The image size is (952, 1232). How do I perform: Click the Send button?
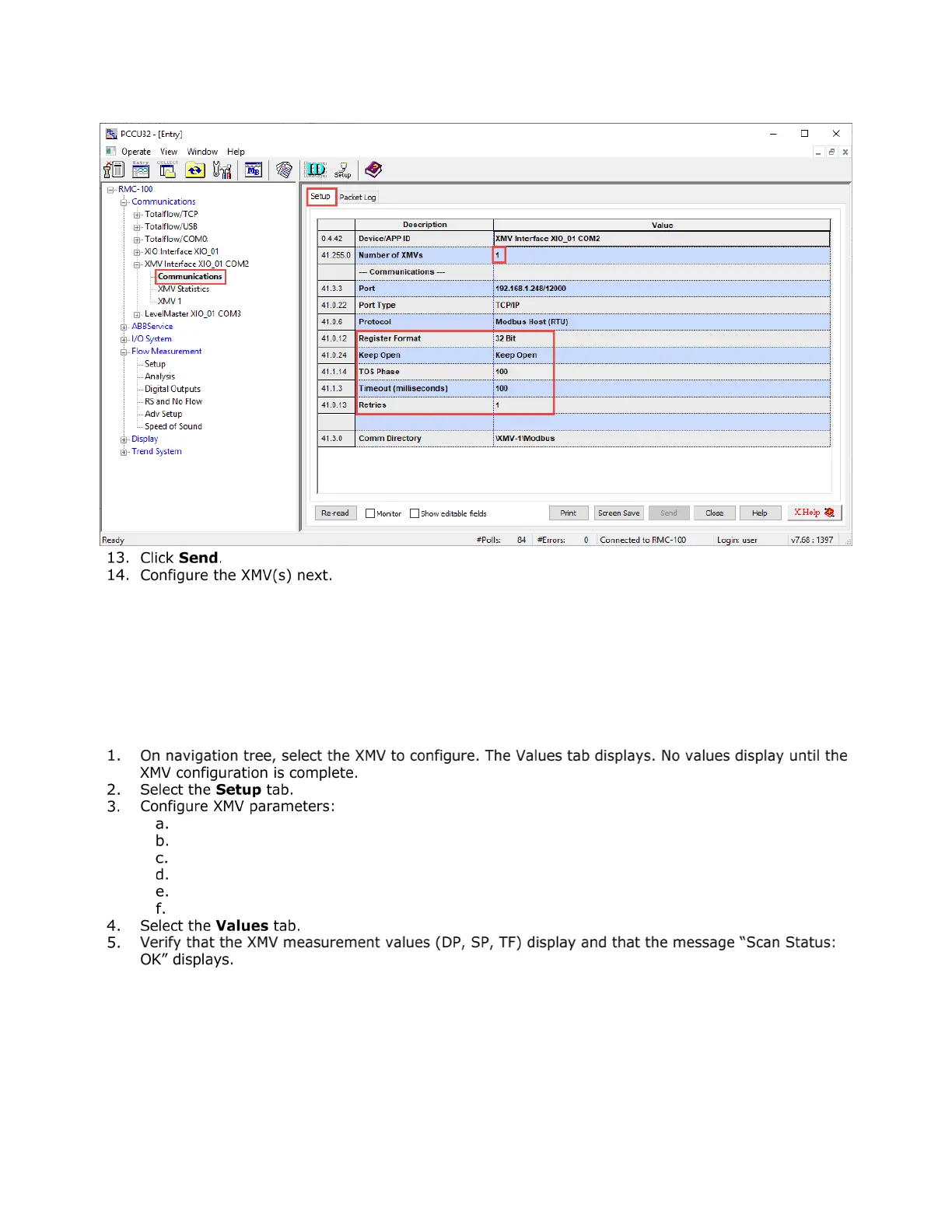(x=669, y=513)
